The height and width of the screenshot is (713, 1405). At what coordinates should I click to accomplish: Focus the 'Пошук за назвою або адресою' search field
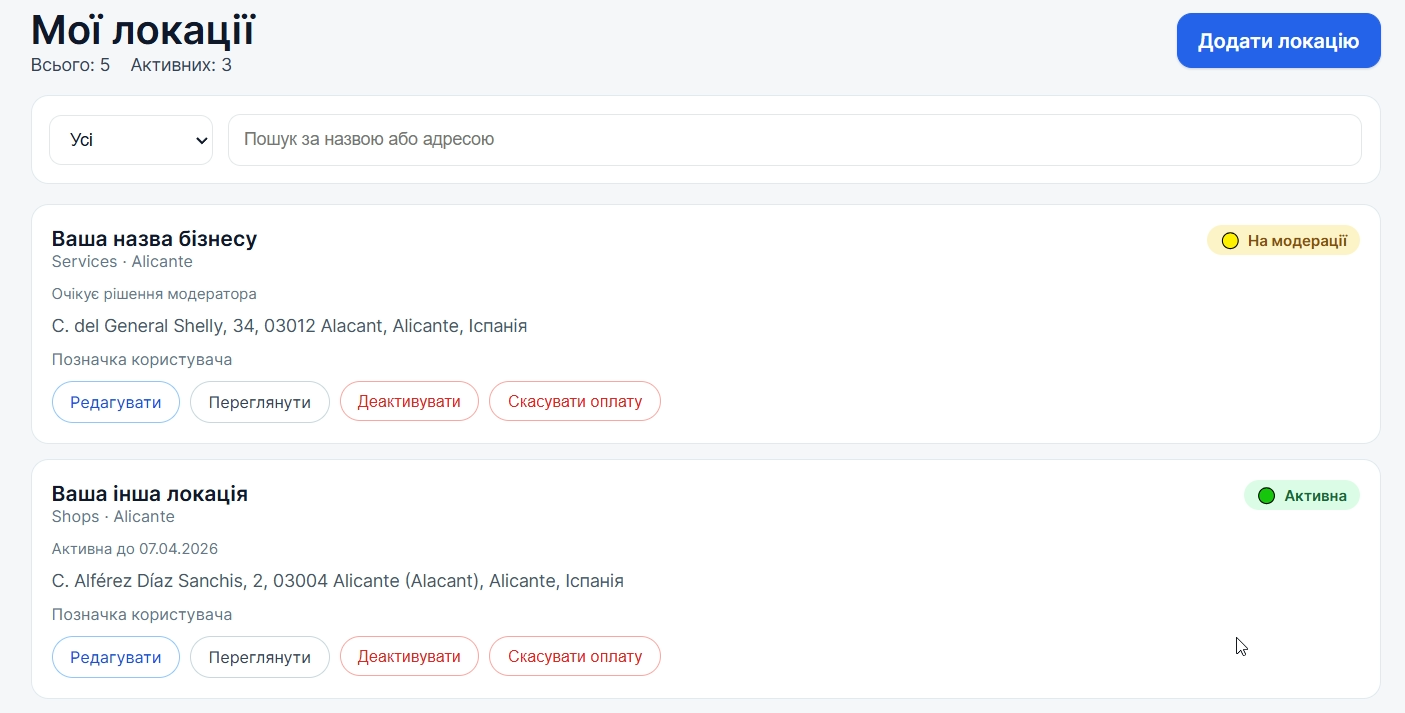[794, 140]
